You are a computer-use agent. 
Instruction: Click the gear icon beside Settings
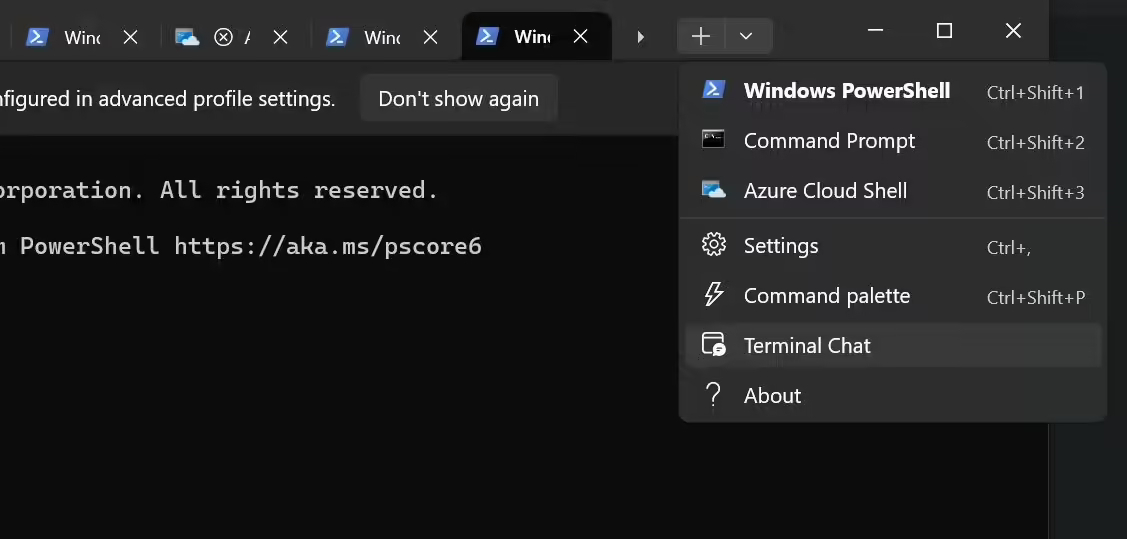[x=713, y=245]
